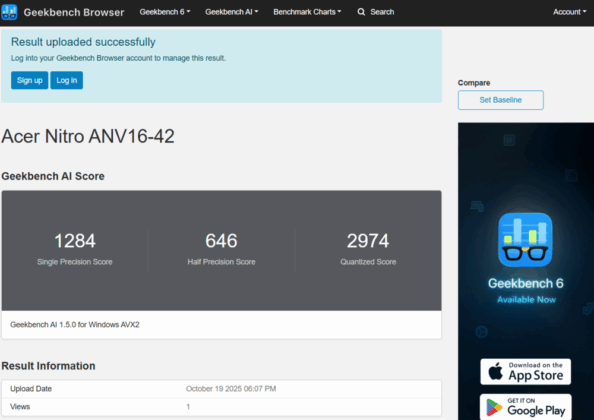Click the Log in button
The image size is (594, 420).
[x=67, y=80]
